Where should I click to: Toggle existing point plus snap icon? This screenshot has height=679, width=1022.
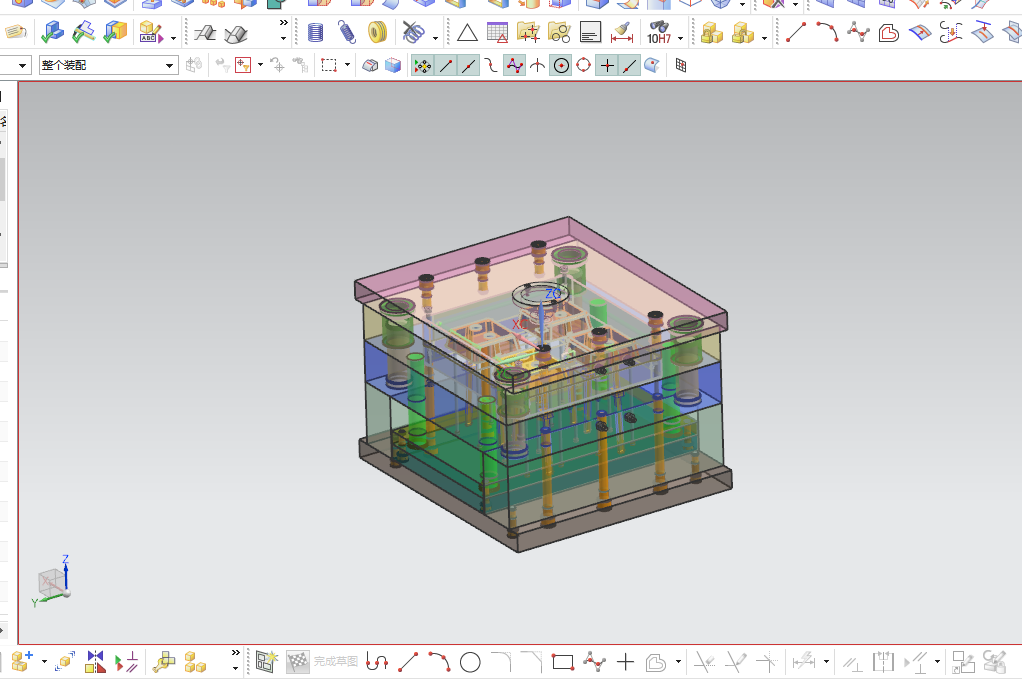pos(607,65)
